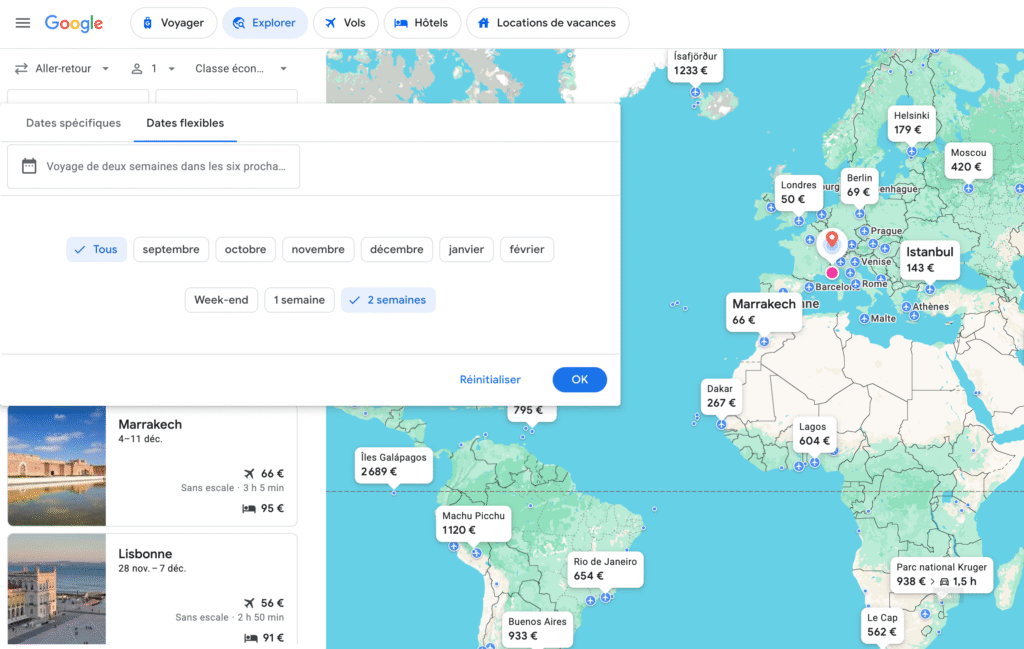This screenshot has height=649, width=1024.
Task: Click the Malte airport marker
Action: (865, 319)
